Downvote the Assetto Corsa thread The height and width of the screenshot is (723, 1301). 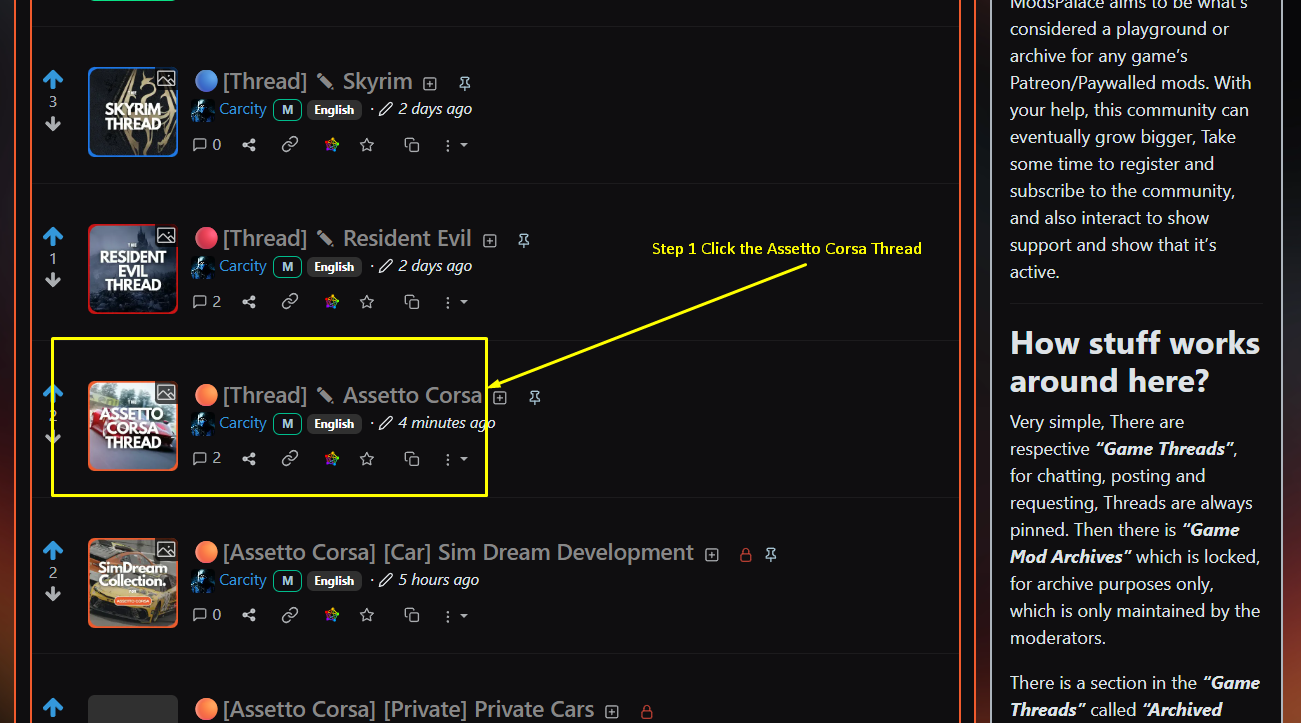[x=53, y=438]
